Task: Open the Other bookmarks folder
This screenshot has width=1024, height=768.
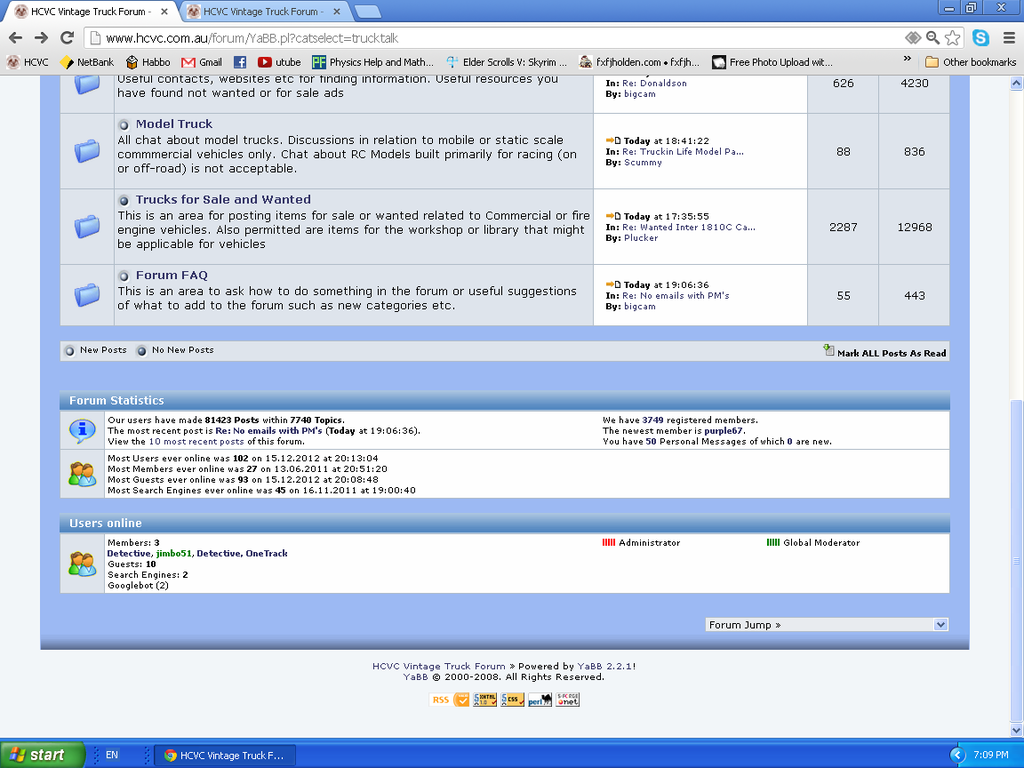Action: (x=969, y=62)
